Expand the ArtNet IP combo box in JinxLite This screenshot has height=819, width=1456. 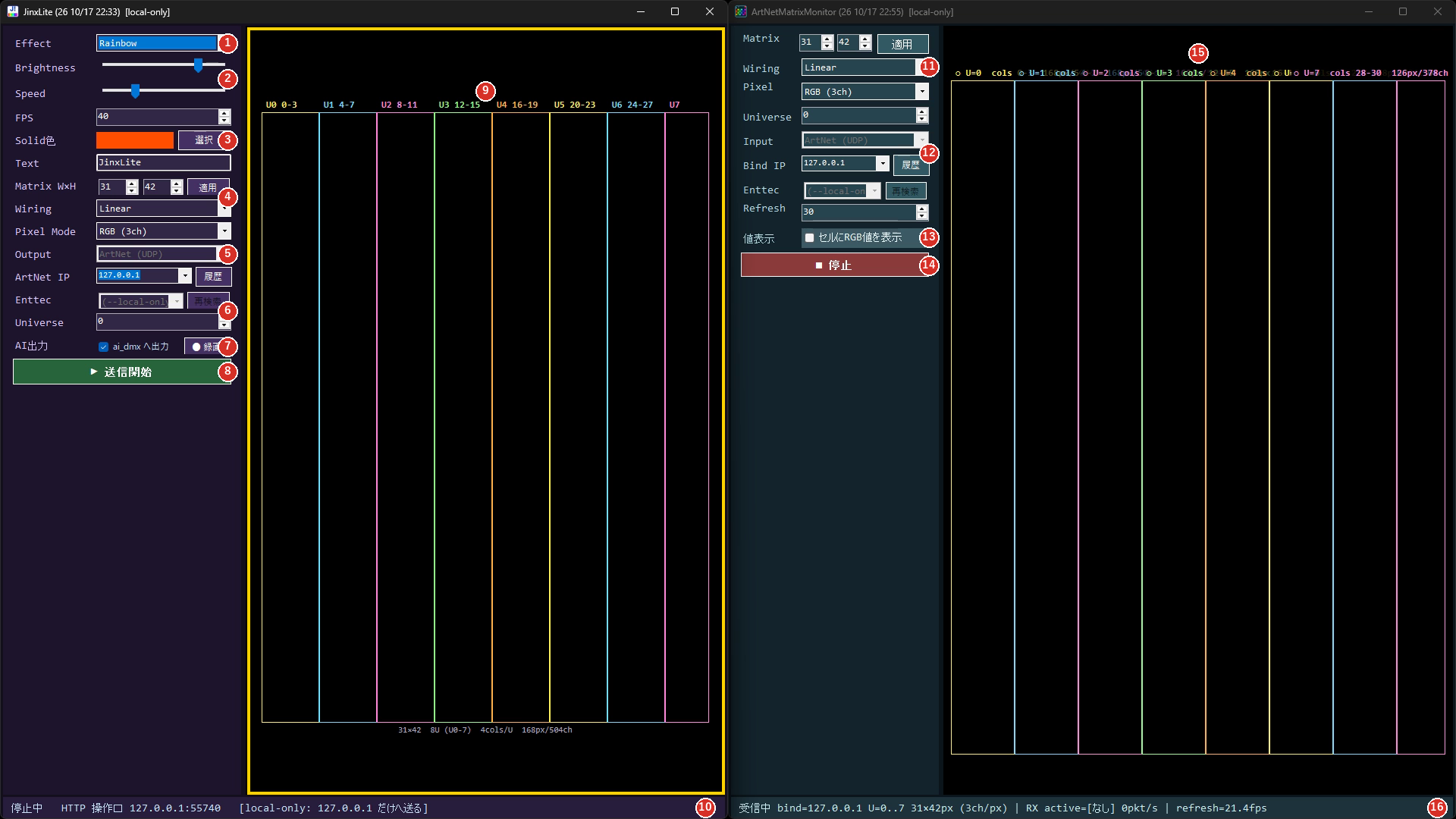click(x=184, y=276)
